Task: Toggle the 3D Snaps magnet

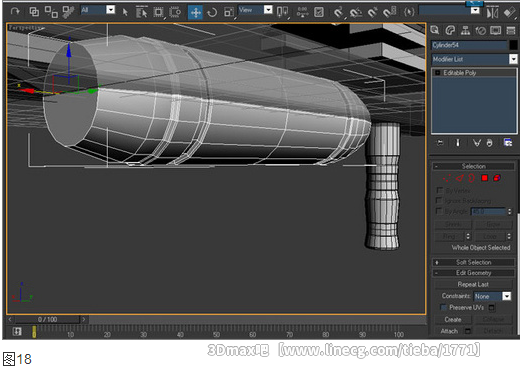Action: (338, 12)
